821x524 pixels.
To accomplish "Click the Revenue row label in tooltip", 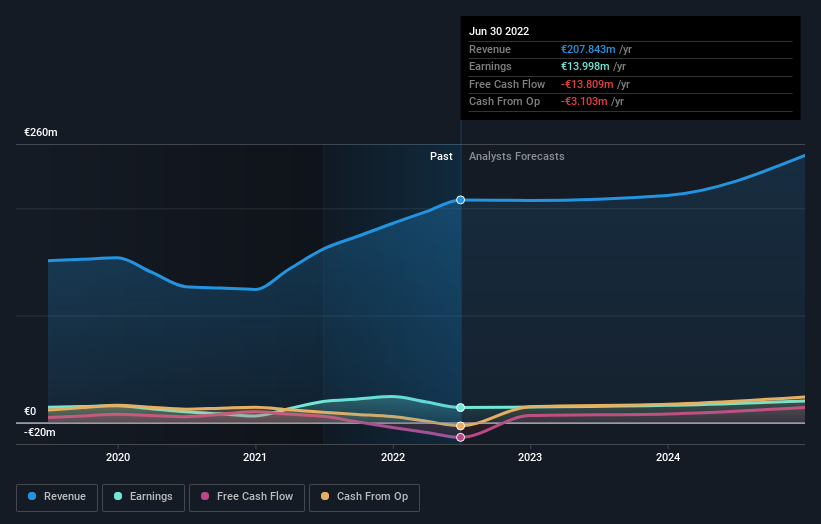I will (490, 49).
